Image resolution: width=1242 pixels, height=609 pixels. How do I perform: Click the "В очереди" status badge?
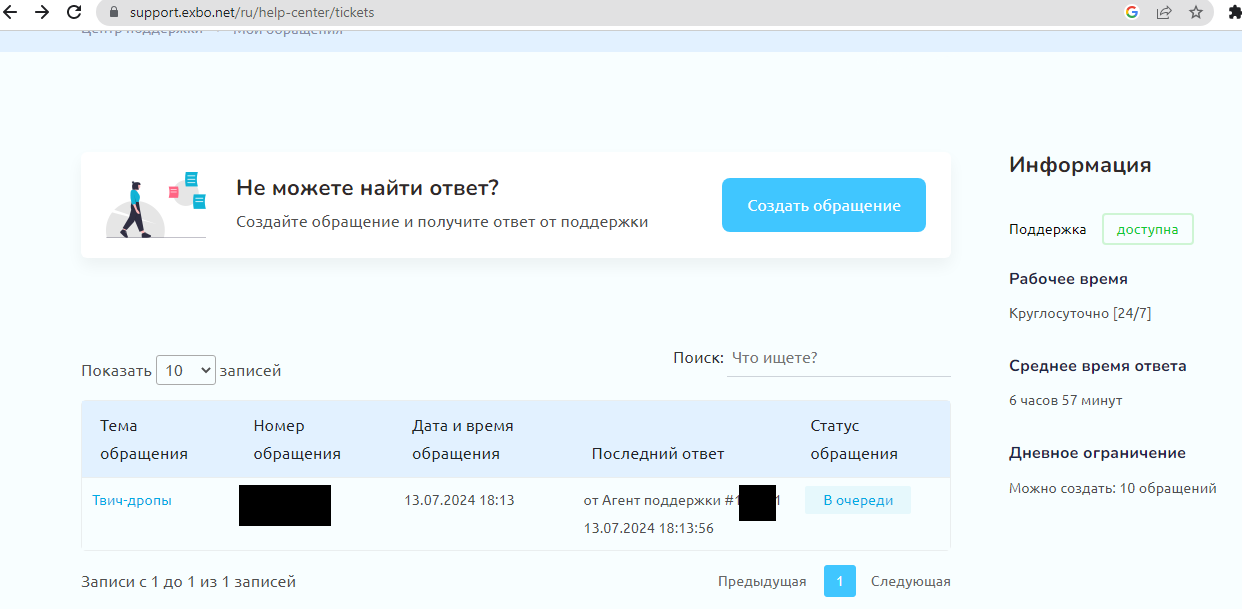coord(857,500)
